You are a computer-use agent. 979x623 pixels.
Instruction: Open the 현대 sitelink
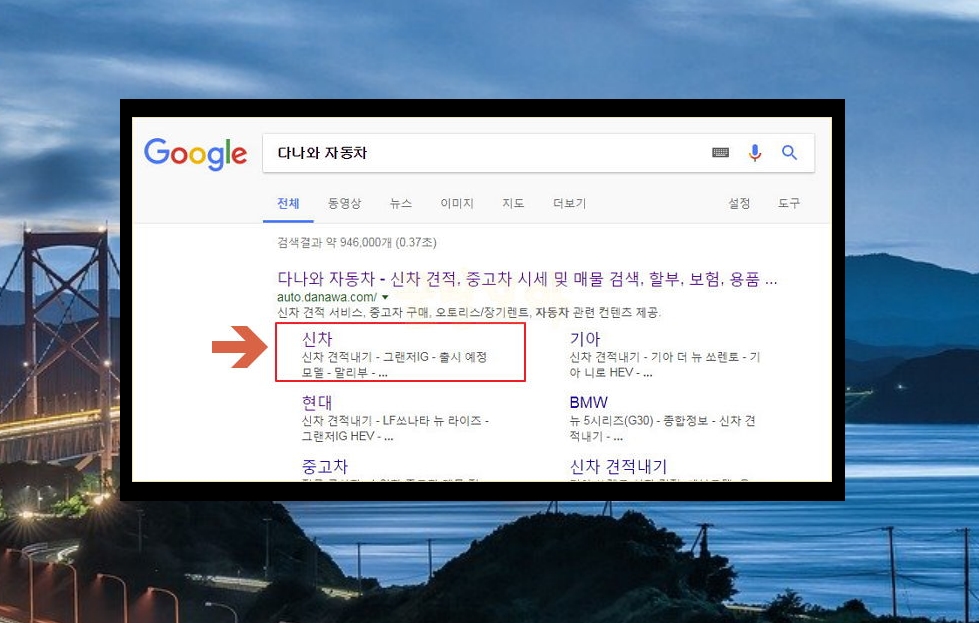pyautogui.click(x=317, y=403)
